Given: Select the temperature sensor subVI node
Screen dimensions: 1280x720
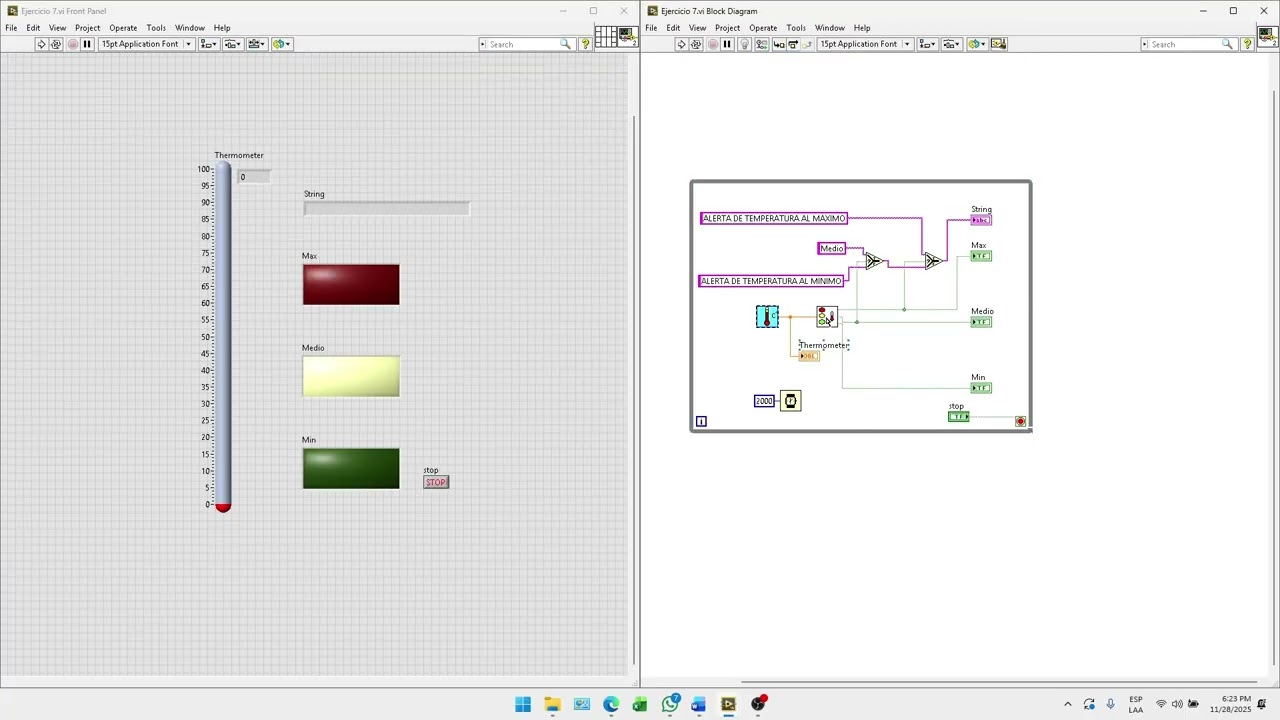Looking at the screenshot, I should coord(767,317).
